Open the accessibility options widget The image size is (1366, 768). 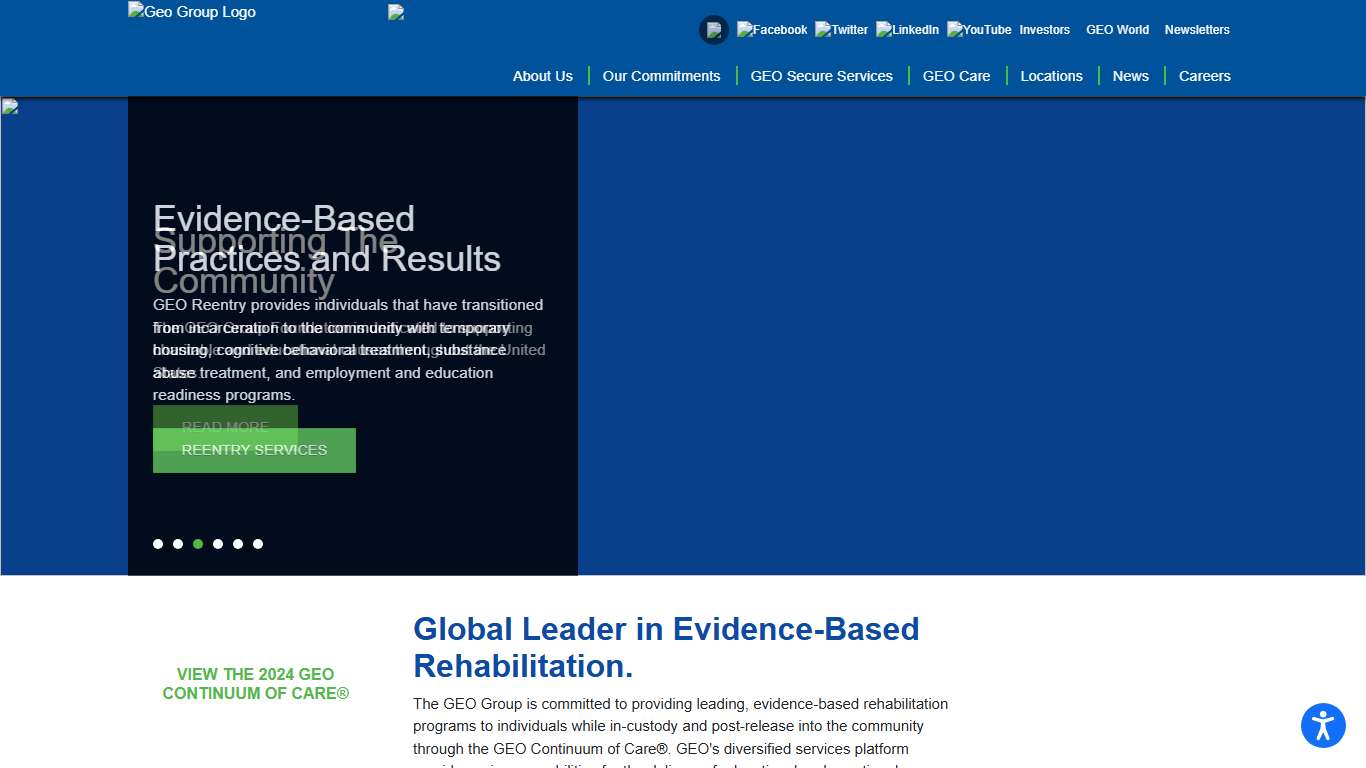pyautogui.click(x=1323, y=726)
